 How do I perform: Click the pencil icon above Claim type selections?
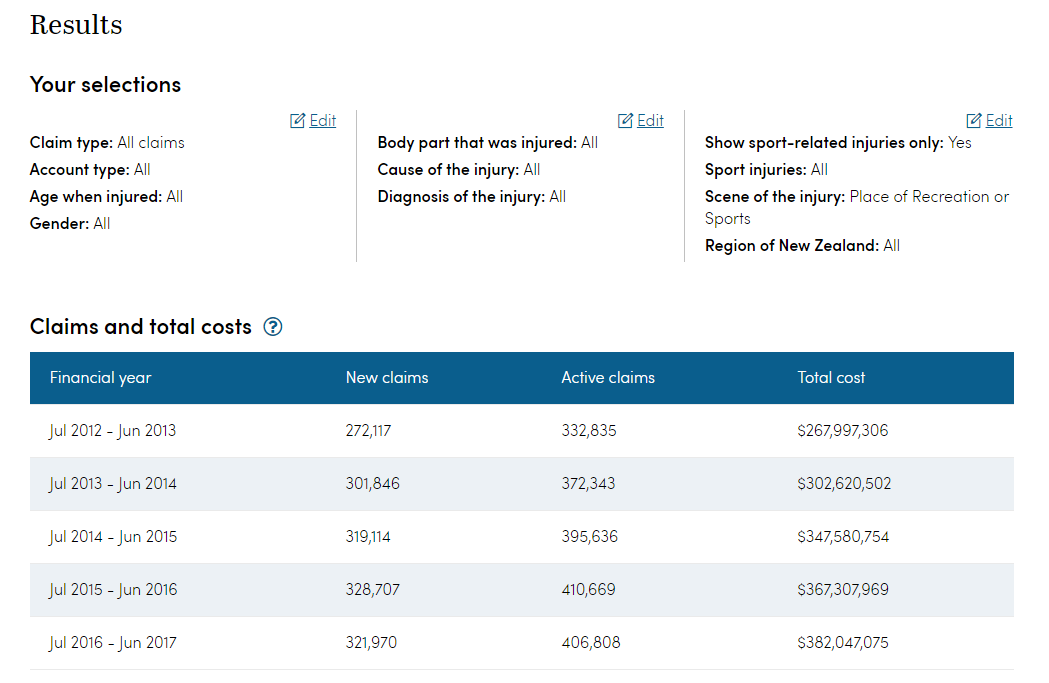297,121
